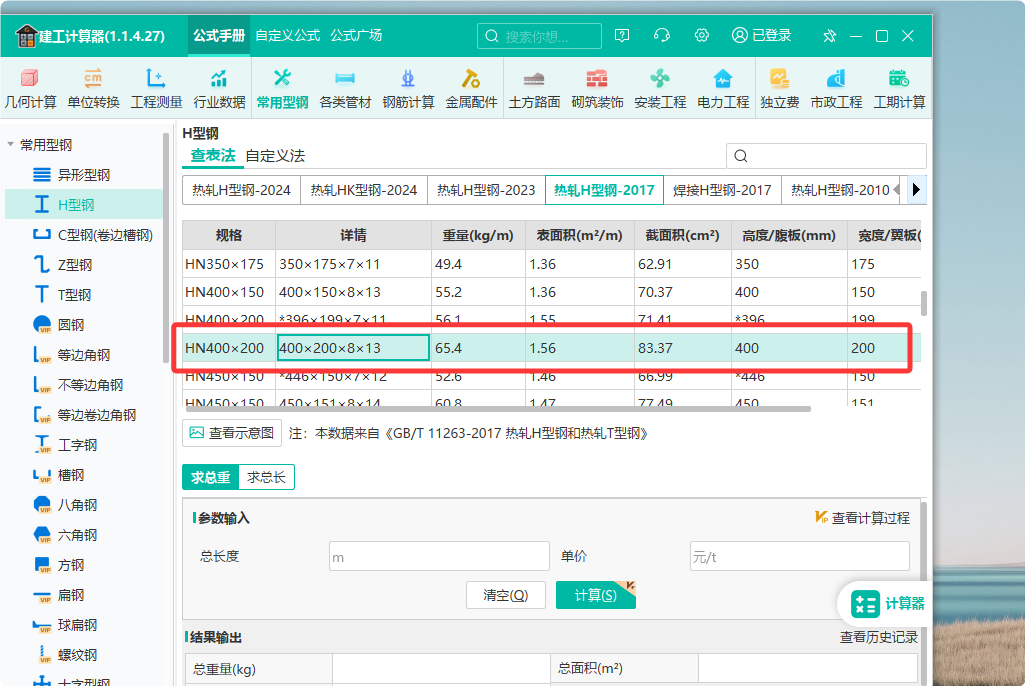Select the 热轧H型钢-2024 standard tab
The height and width of the screenshot is (686, 1025).
241,190
